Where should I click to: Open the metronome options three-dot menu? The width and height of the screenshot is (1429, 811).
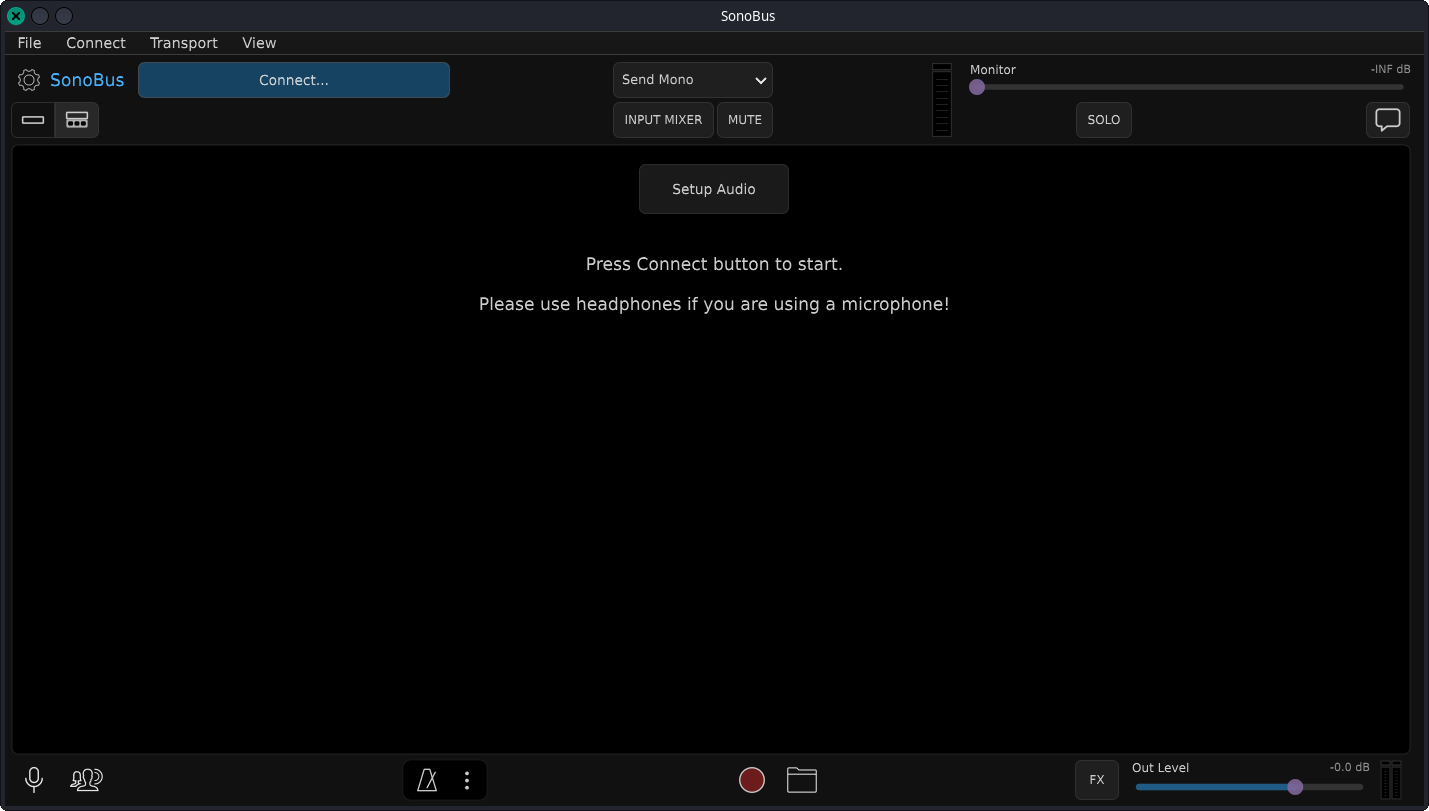tap(467, 780)
